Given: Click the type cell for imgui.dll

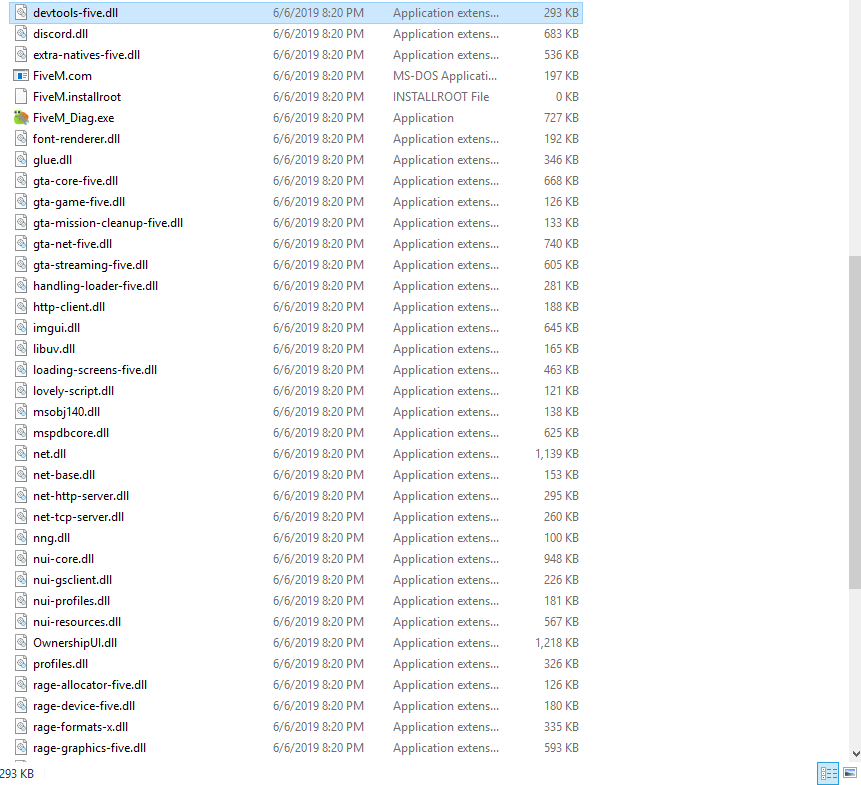Looking at the screenshot, I should (446, 328).
